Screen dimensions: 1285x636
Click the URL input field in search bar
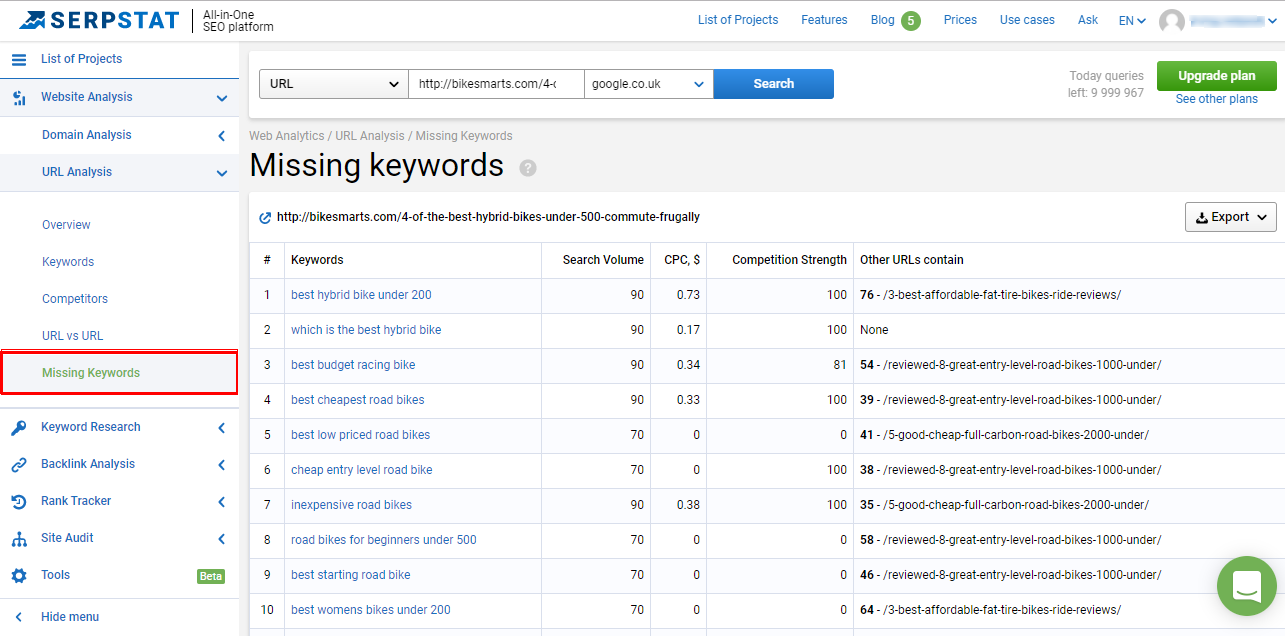(496, 84)
